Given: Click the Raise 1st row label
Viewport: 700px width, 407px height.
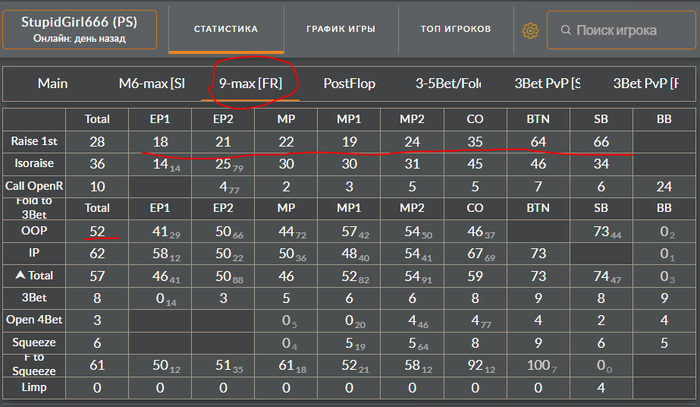Looking at the screenshot, I should [x=34, y=141].
